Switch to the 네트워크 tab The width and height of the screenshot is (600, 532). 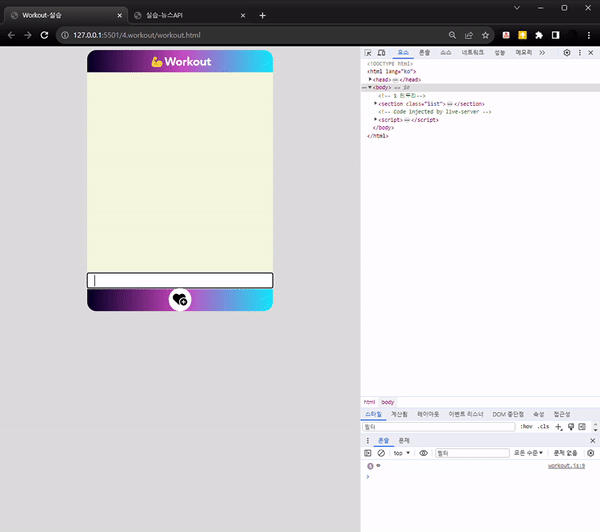473,52
